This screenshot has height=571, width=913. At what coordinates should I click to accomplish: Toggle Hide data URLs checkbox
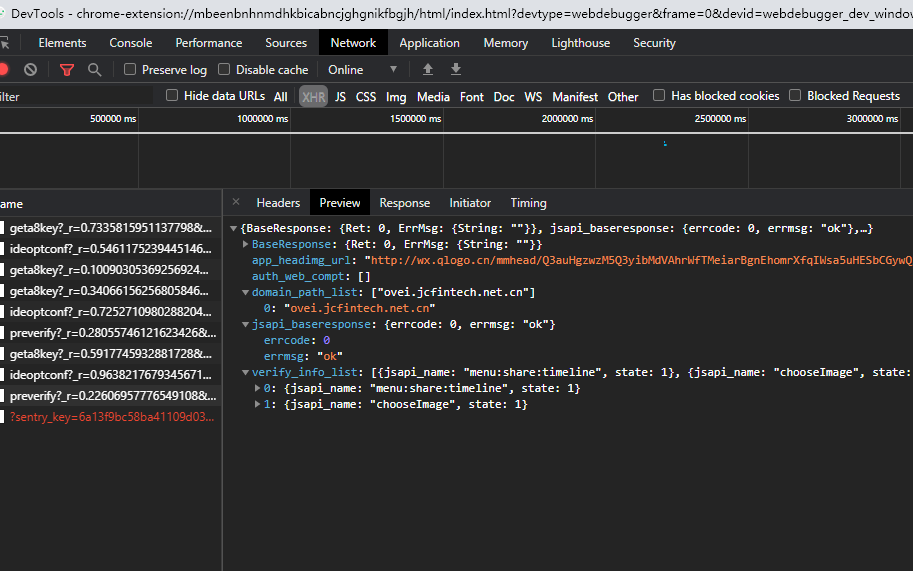[x=172, y=96]
